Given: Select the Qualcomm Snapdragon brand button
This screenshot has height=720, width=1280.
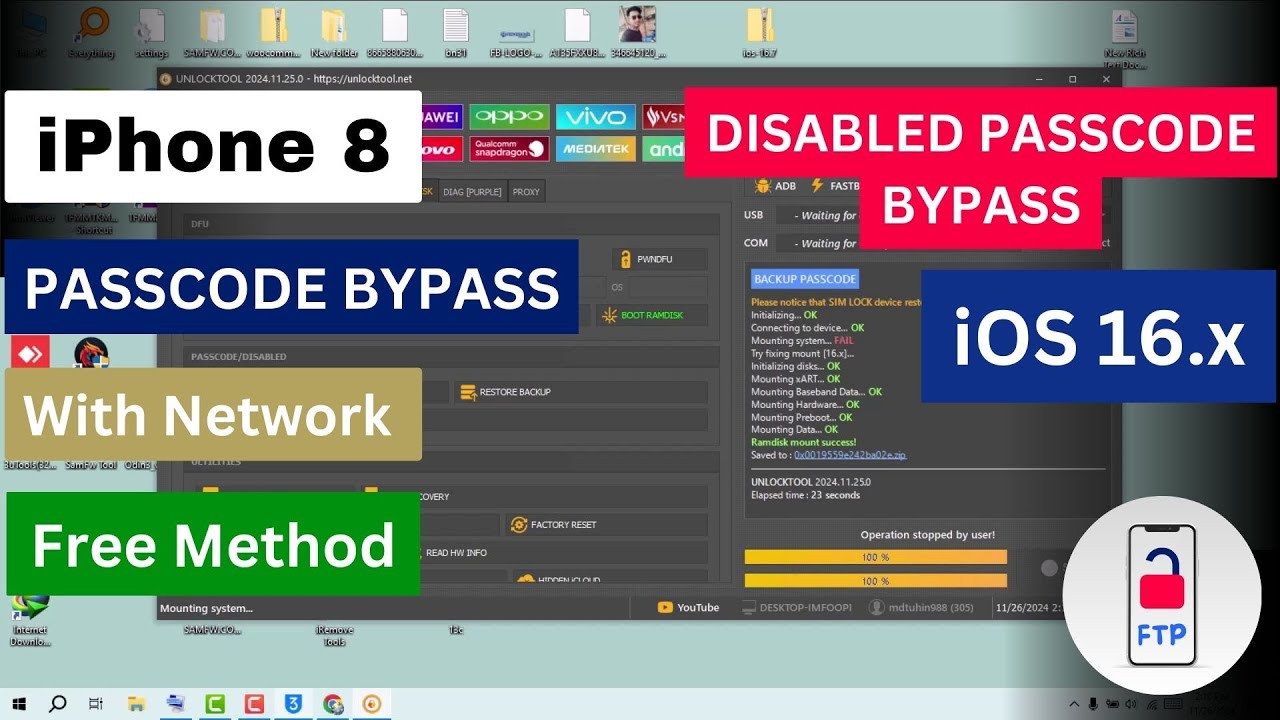Looking at the screenshot, I should coord(509,150).
